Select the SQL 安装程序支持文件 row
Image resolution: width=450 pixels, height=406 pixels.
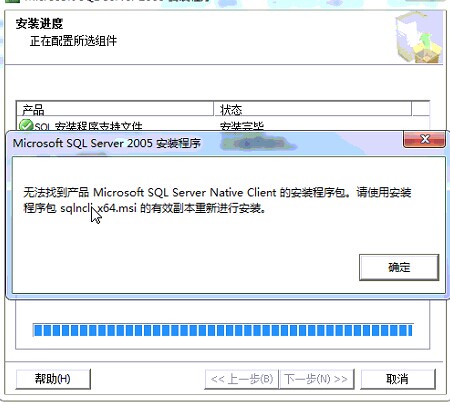click(x=223, y=125)
